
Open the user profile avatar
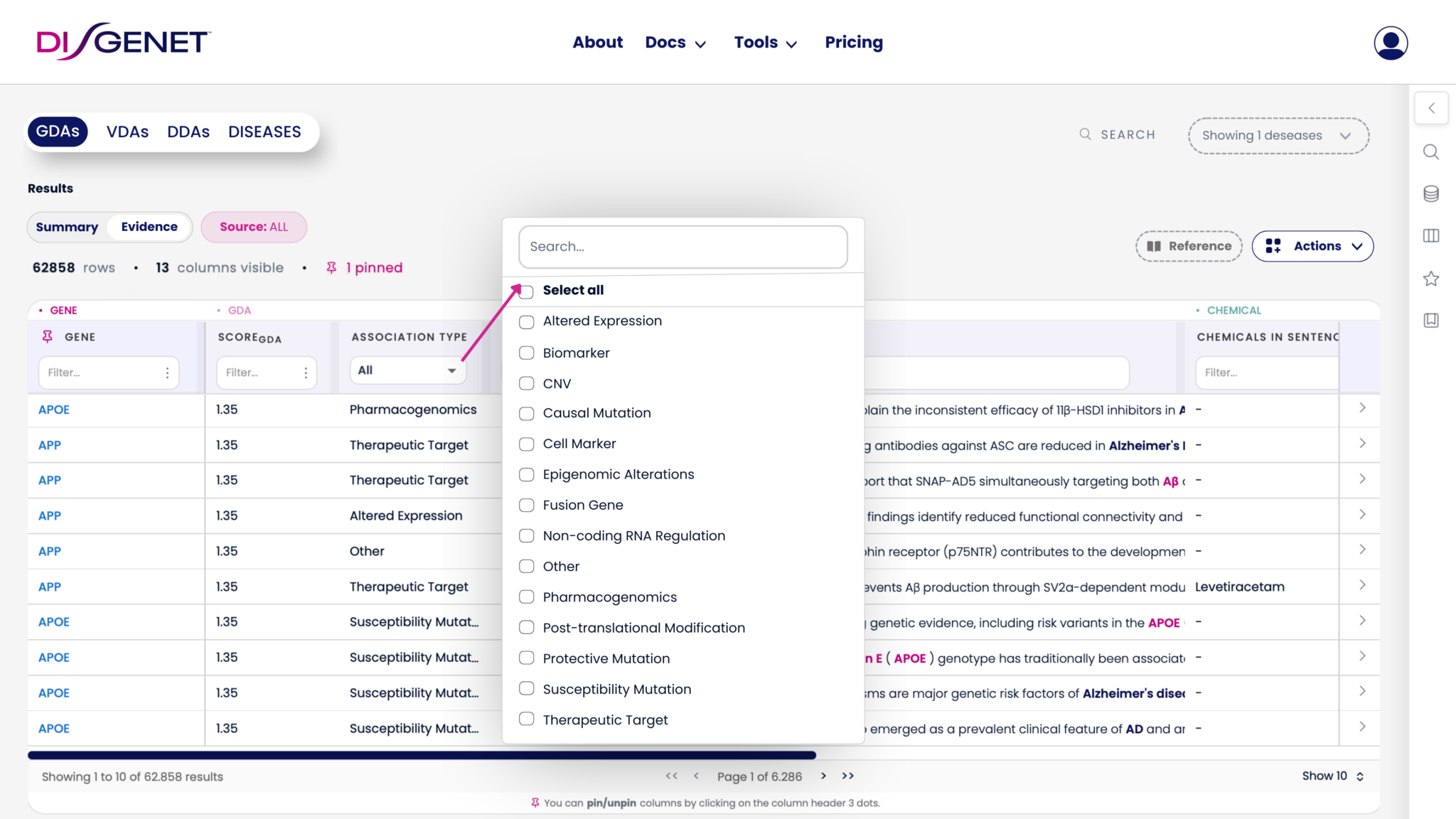(1391, 43)
